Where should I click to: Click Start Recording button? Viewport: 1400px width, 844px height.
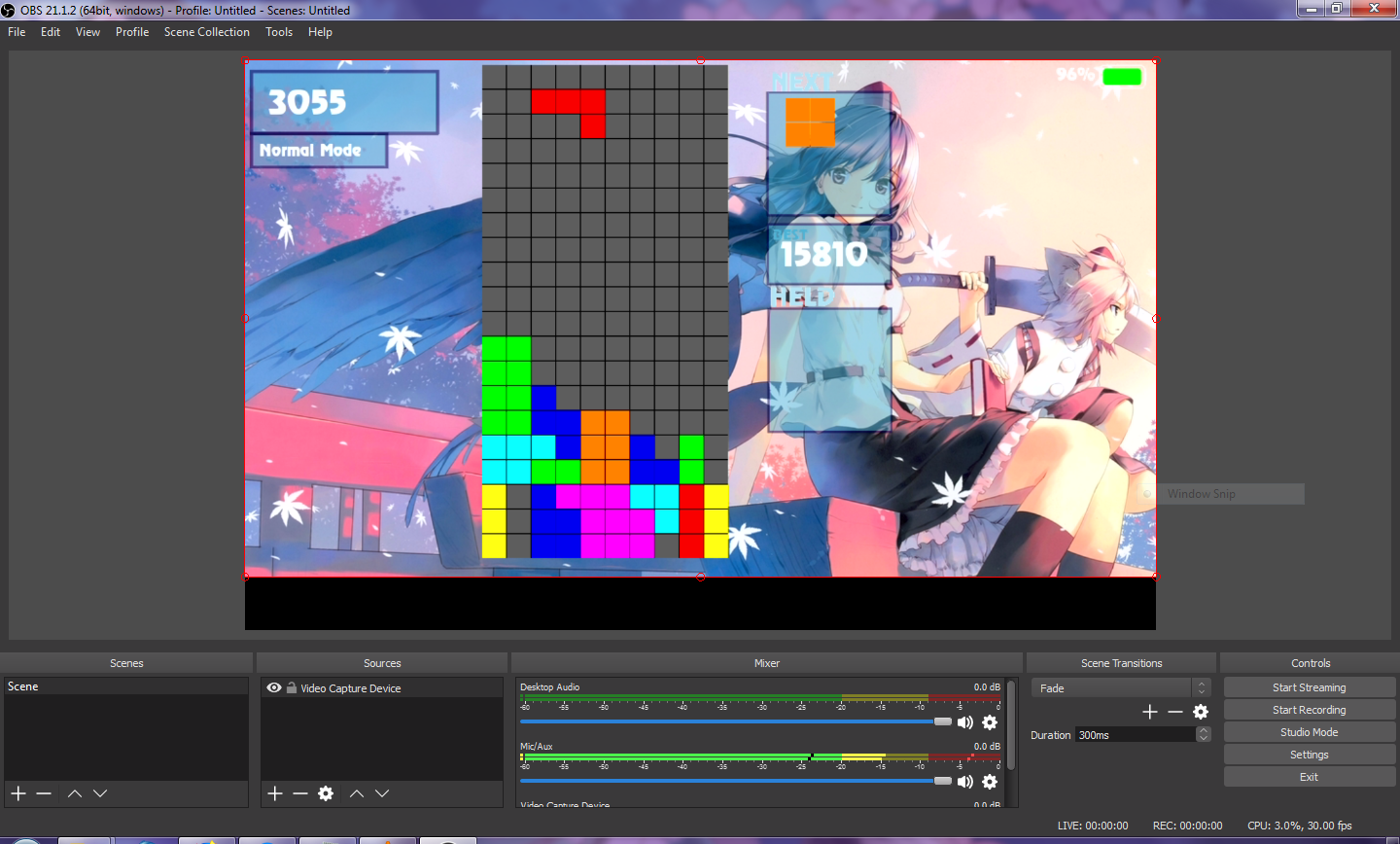point(1309,710)
